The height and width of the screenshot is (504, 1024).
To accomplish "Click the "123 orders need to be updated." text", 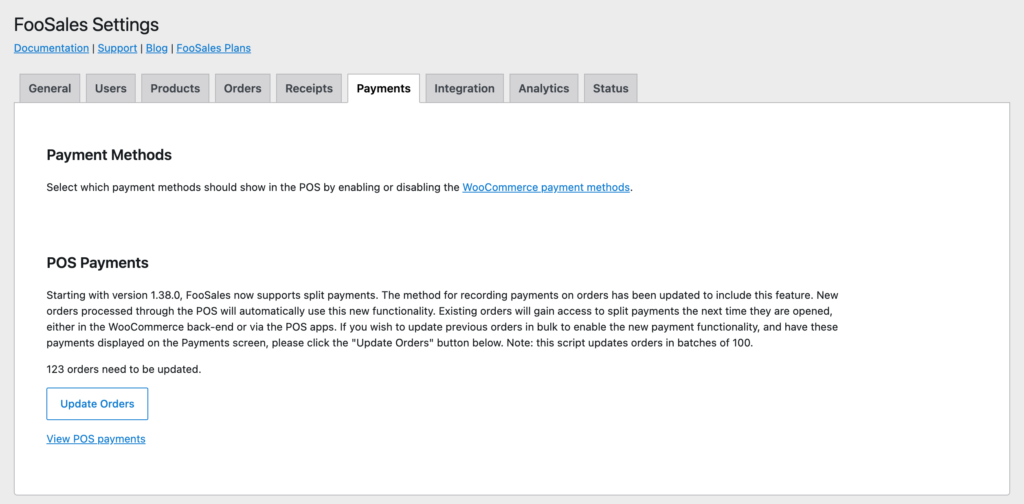I will click(x=124, y=370).
